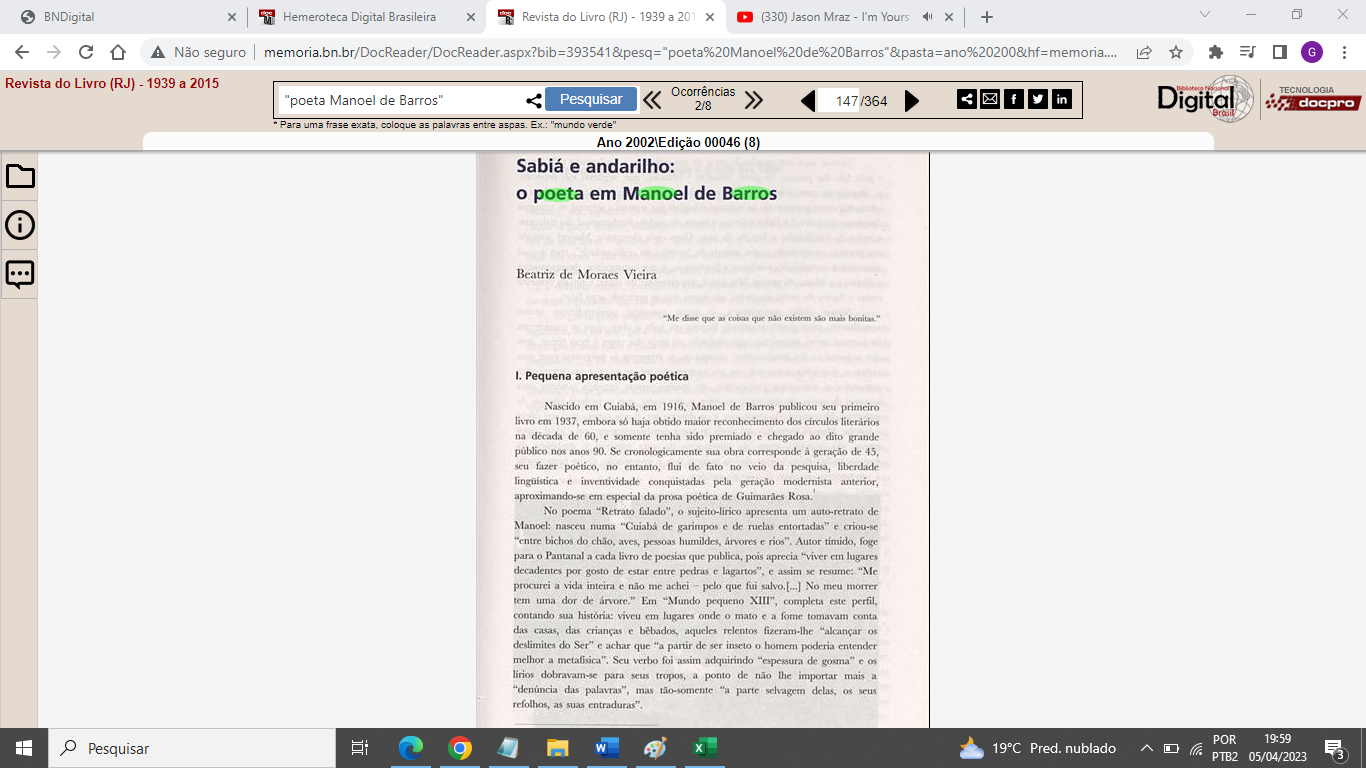Open Task View on taskbar
The height and width of the screenshot is (768, 1366).
(x=360, y=748)
